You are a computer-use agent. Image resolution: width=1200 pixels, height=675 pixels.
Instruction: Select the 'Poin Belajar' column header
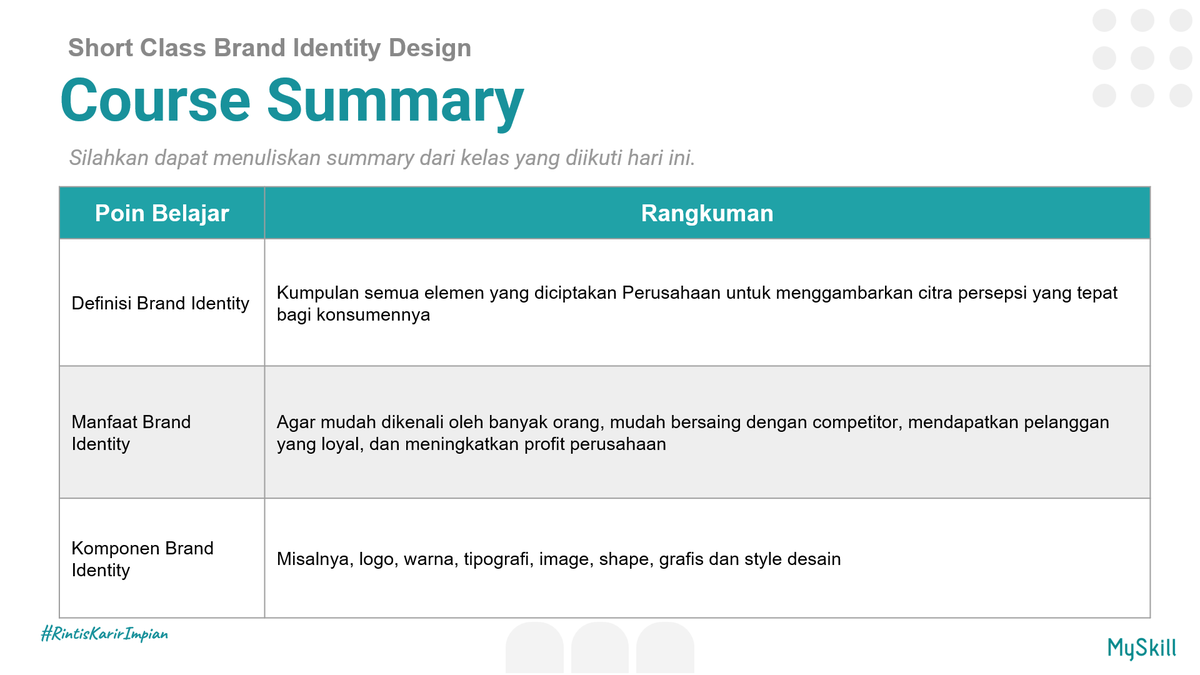pyautogui.click(x=162, y=213)
